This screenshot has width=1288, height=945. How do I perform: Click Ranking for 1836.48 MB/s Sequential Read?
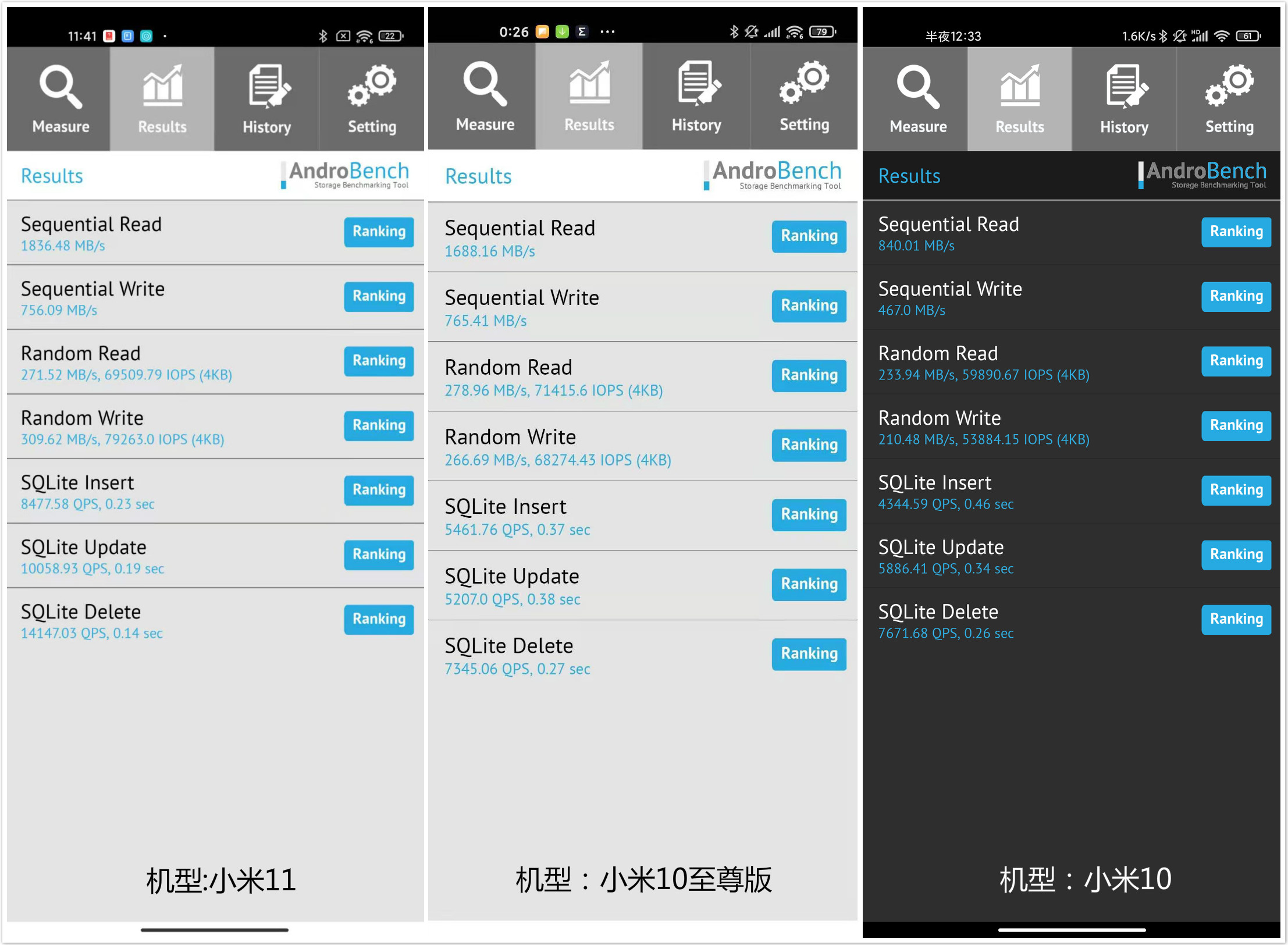pyautogui.click(x=379, y=232)
